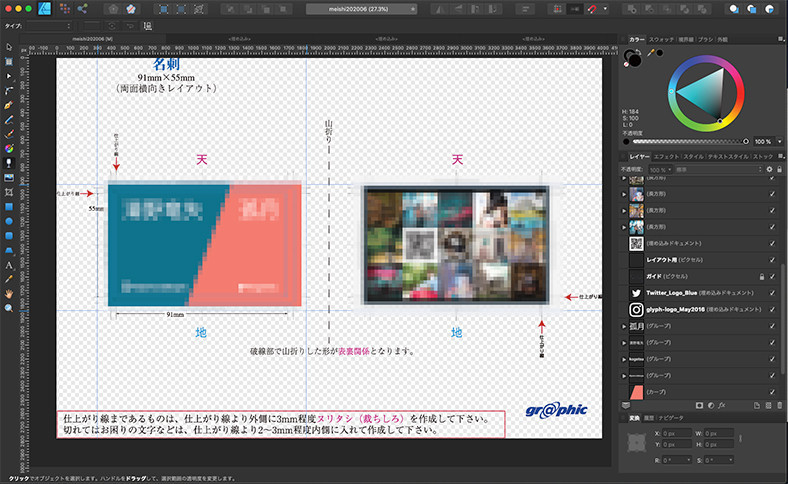Pick a color in the wheel triangle
Screen dimensions: 788x484
click(x=705, y=95)
